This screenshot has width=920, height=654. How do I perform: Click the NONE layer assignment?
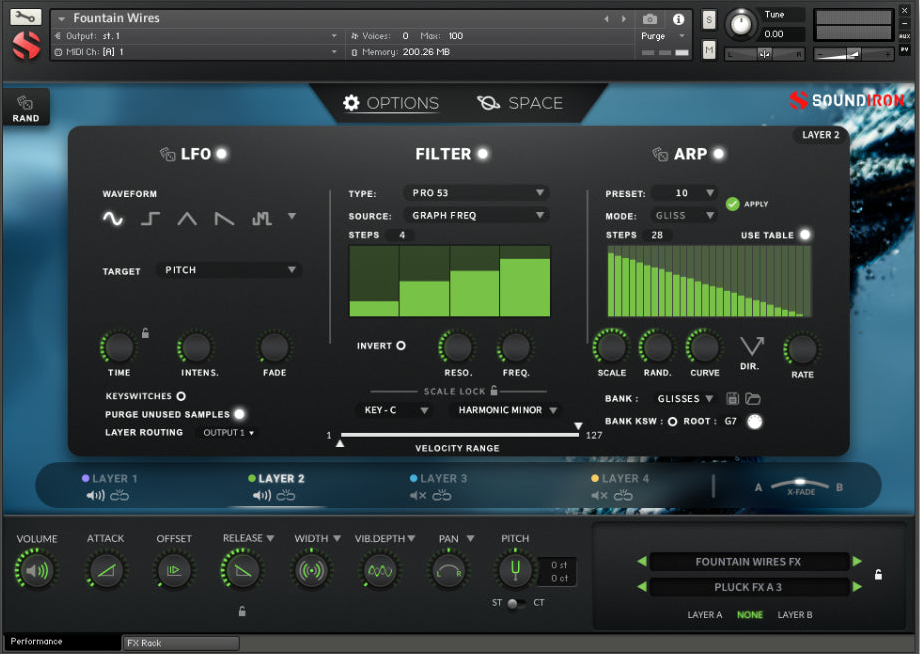pyautogui.click(x=750, y=615)
